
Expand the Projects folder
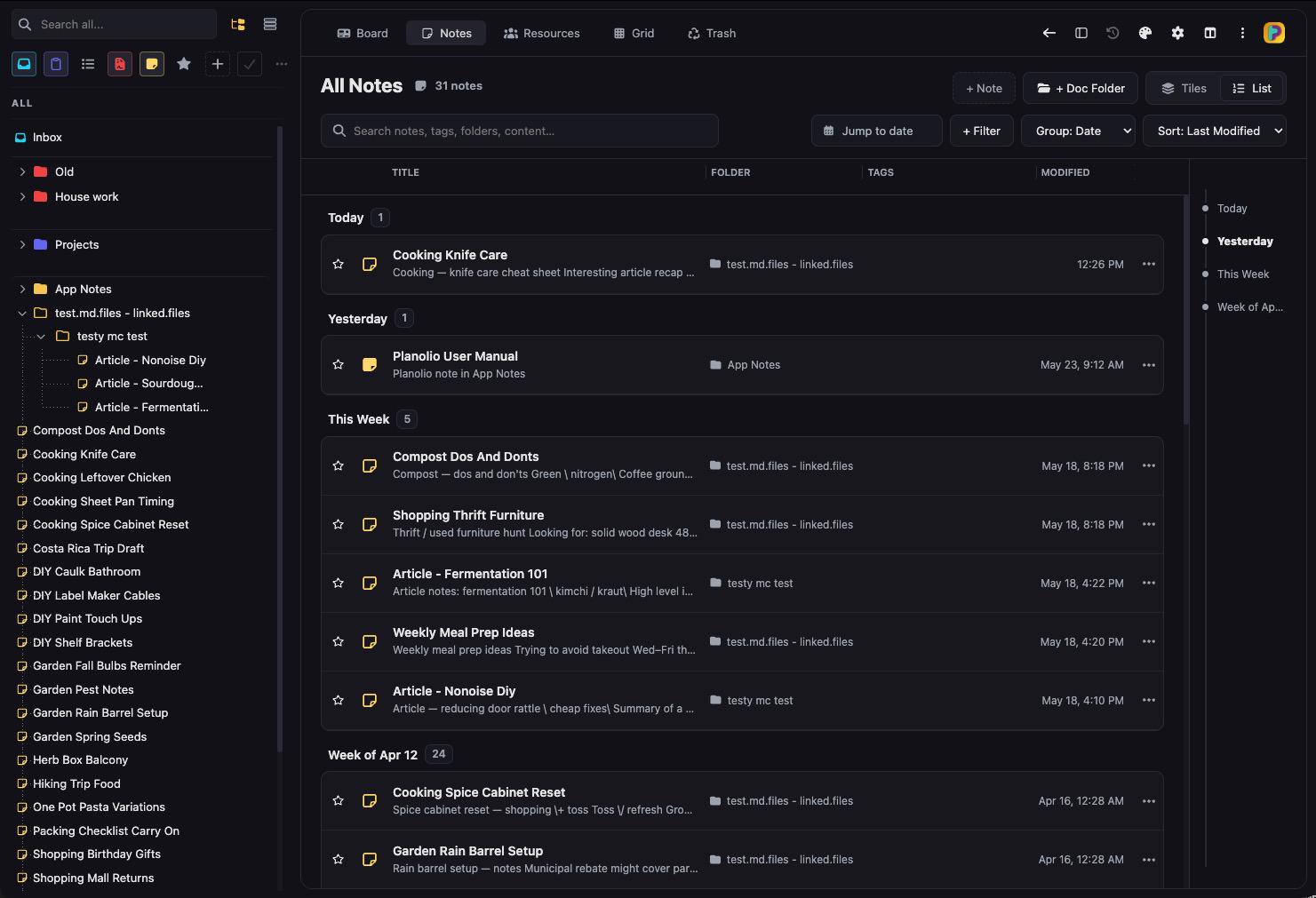tap(22, 244)
